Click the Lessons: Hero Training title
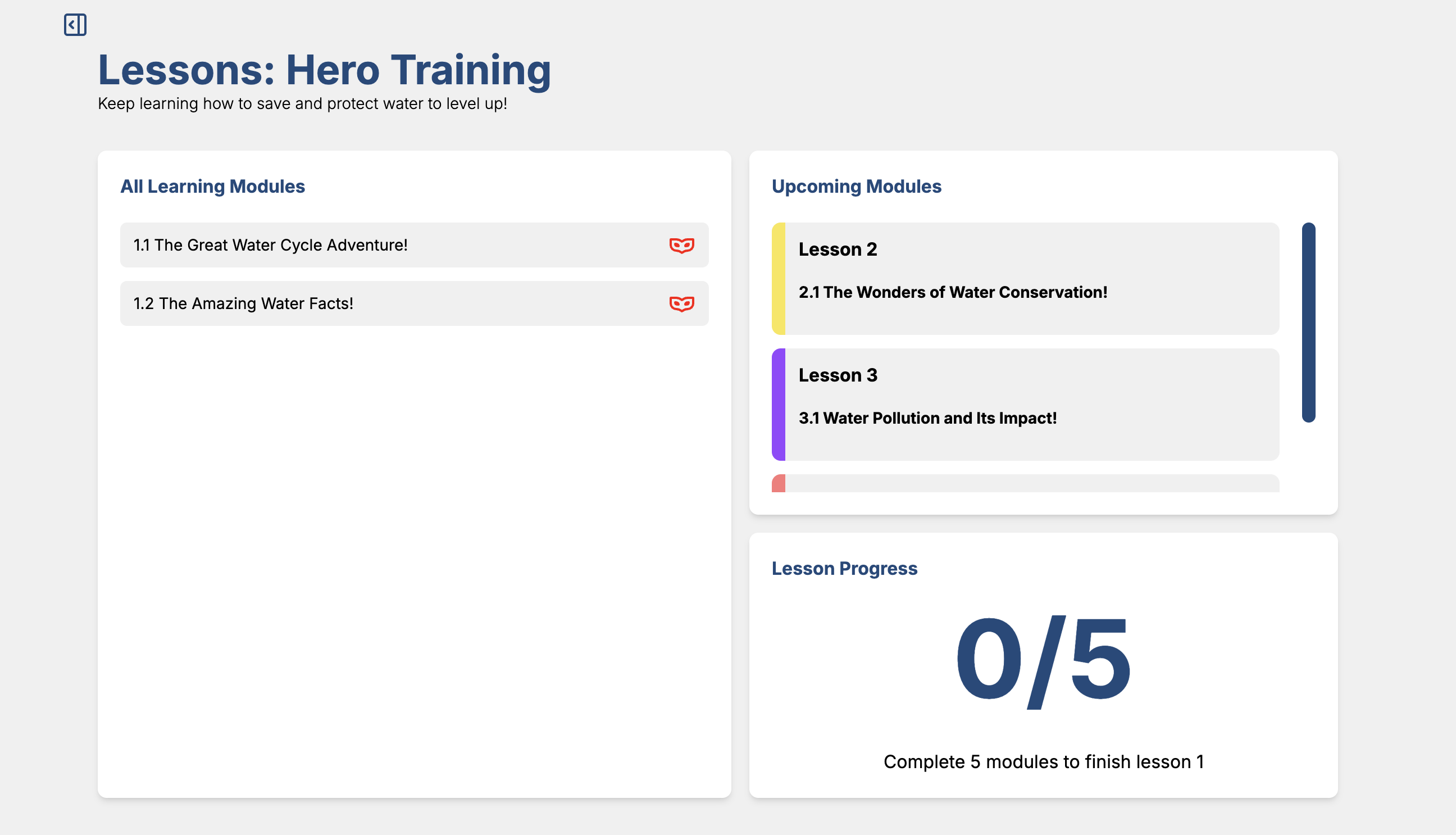Image resolution: width=1456 pixels, height=835 pixels. point(324,70)
